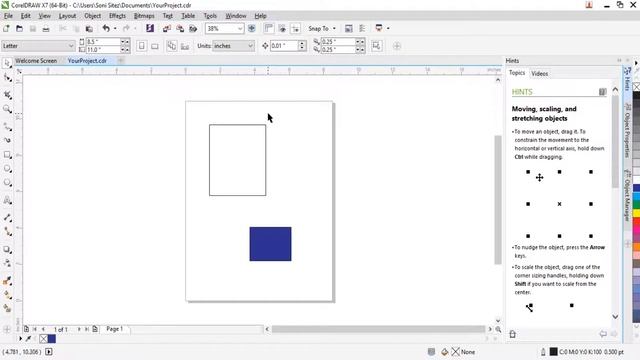
Task: Open the Object Manager docker tab
Action: 627,195
